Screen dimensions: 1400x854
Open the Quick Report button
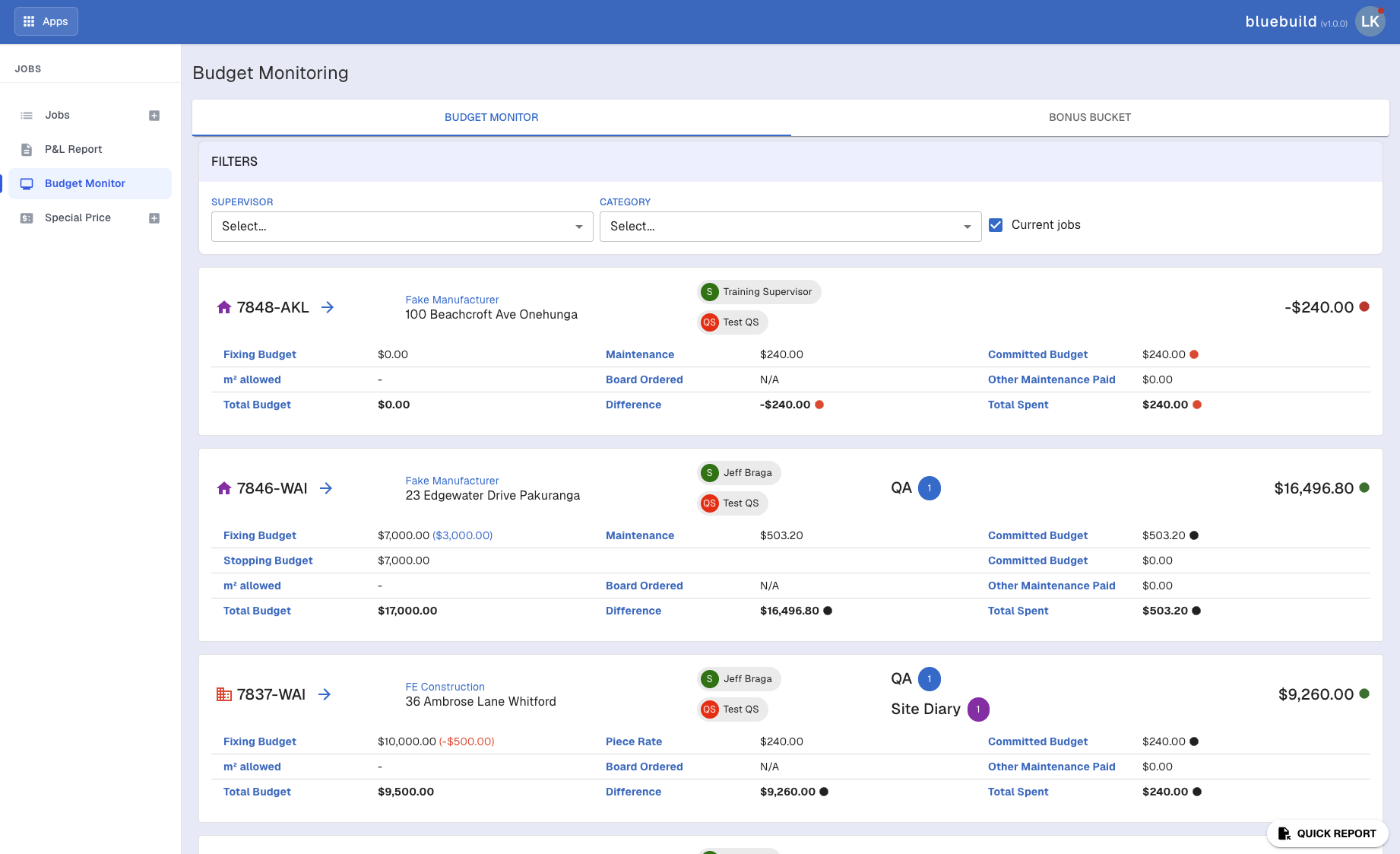tap(1327, 833)
